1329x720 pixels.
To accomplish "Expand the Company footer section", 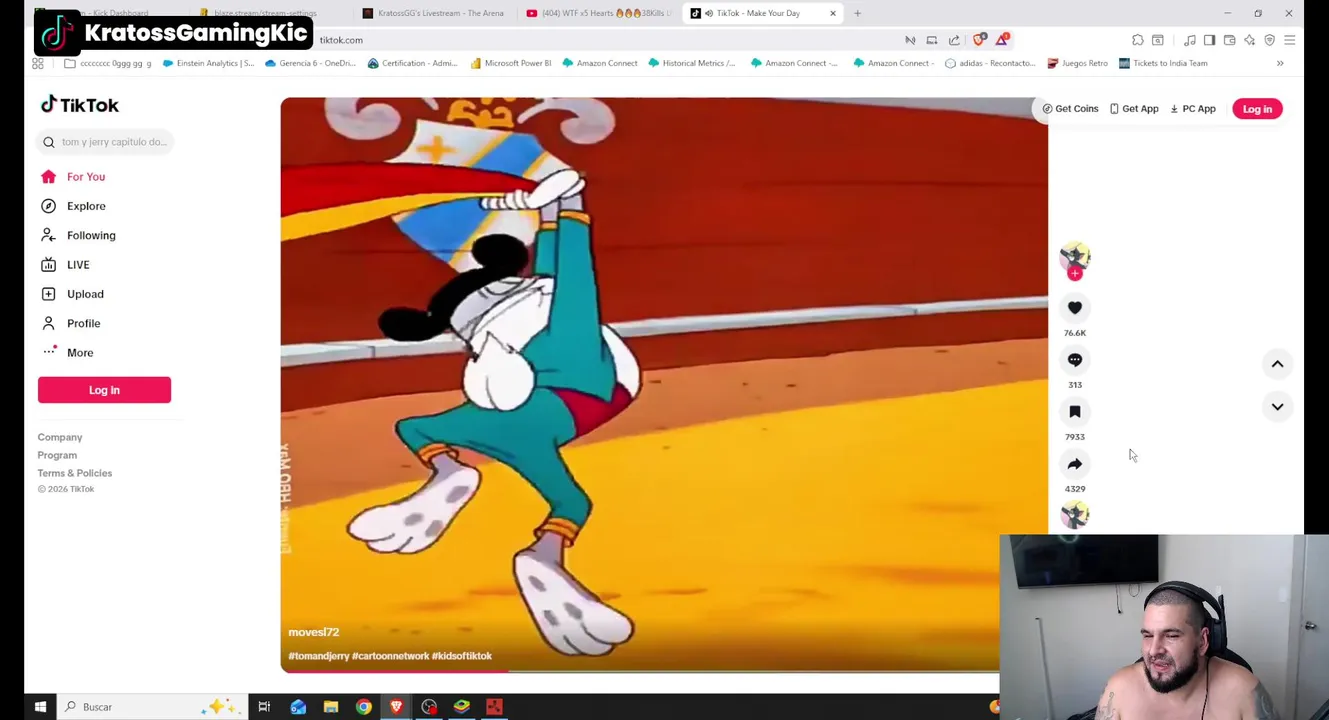I will (x=60, y=437).
